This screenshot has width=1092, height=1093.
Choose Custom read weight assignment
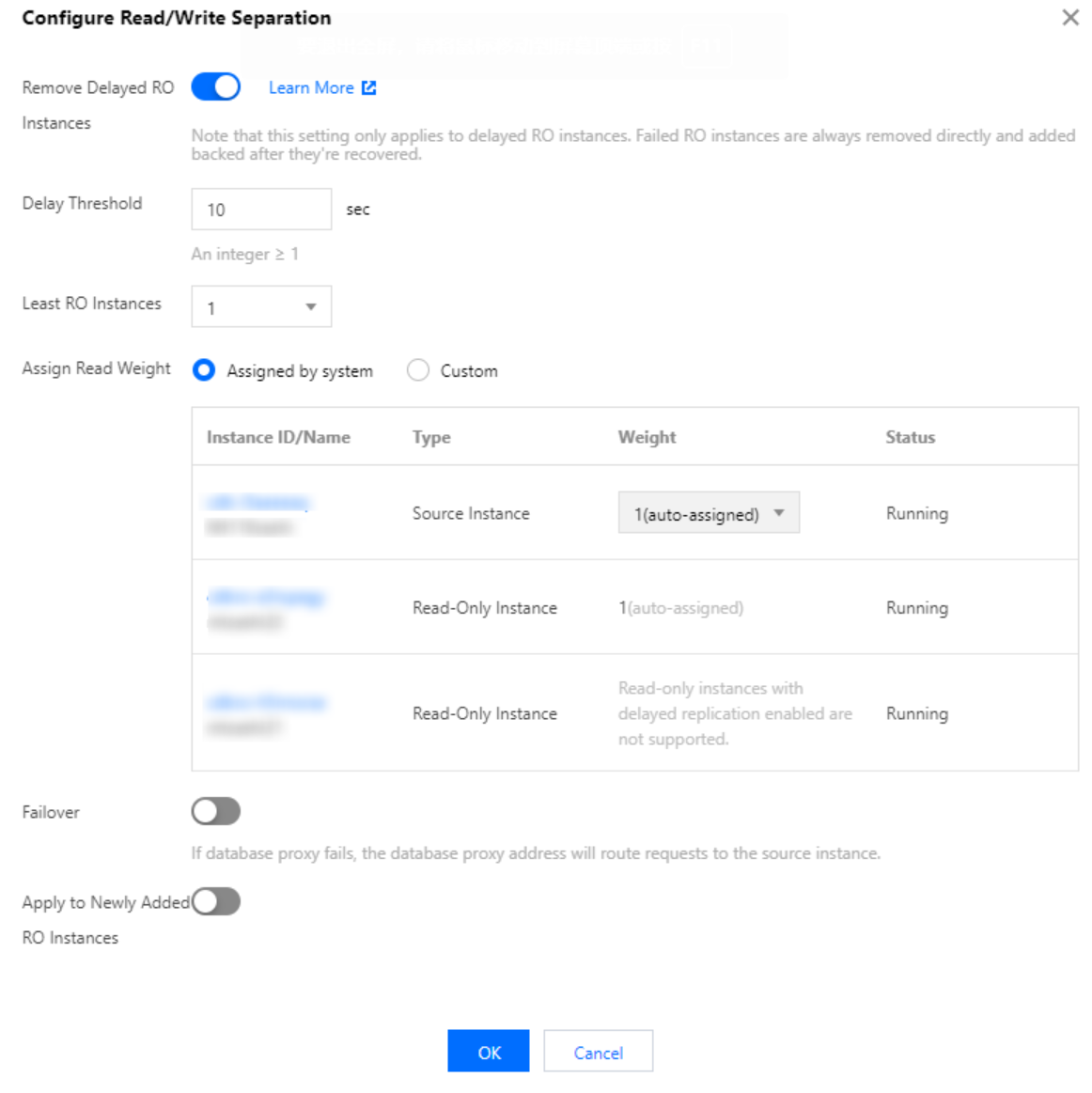coord(418,370)
